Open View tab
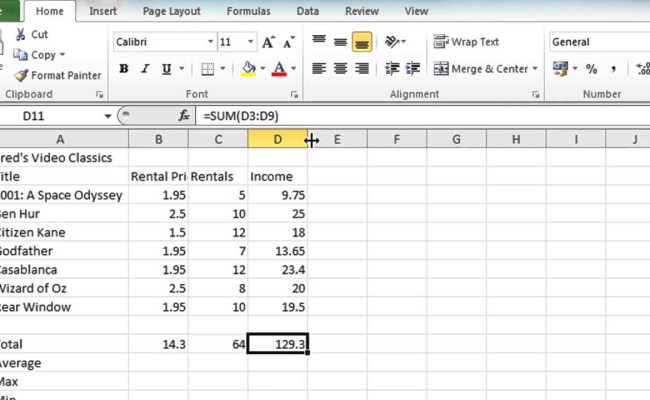650x400 pixels. (x=416, y=11)
